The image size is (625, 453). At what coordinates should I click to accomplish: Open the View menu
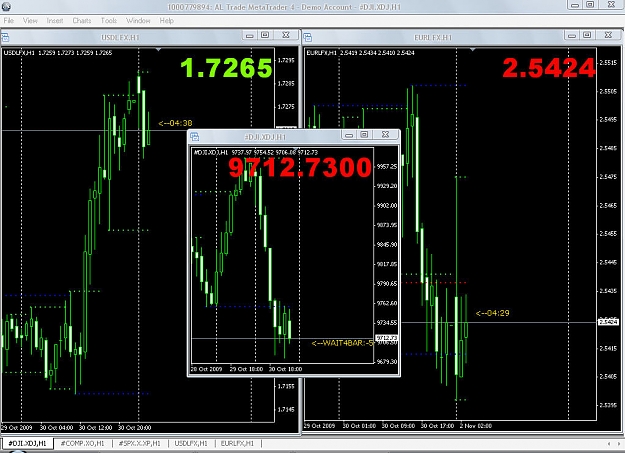point(30,20)
